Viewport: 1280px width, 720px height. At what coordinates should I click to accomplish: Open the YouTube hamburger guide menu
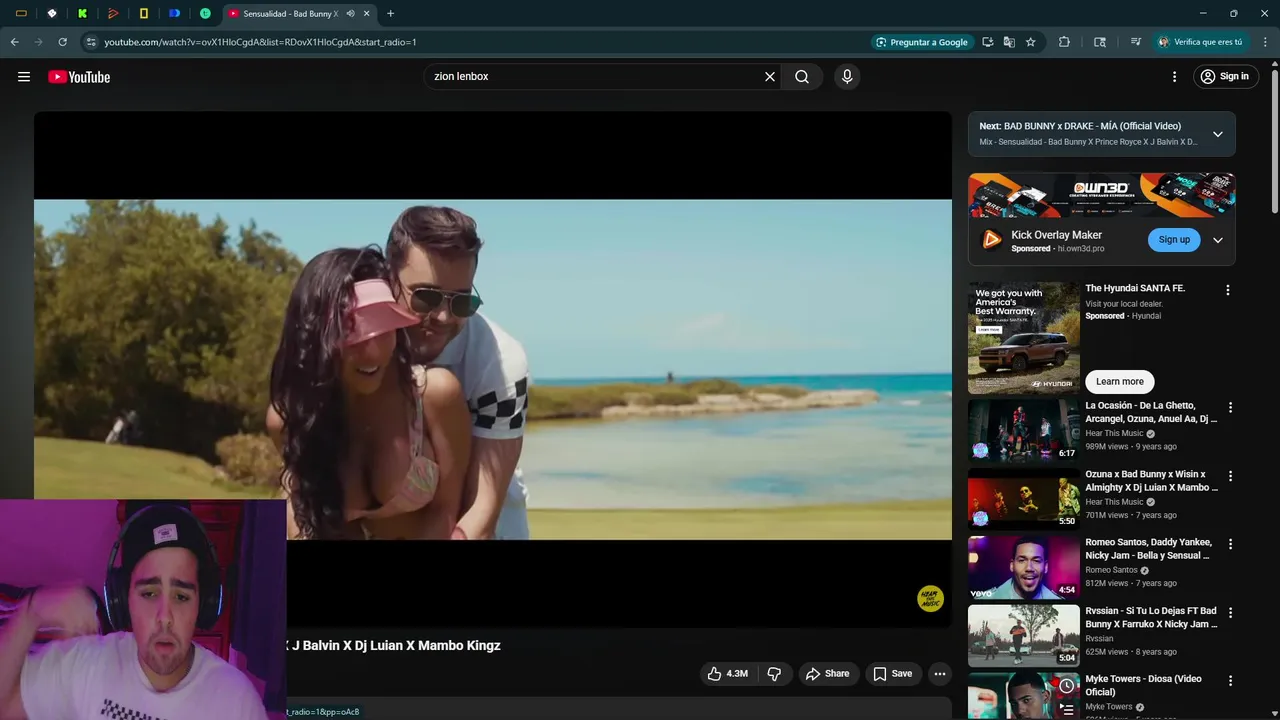(24, 77)
